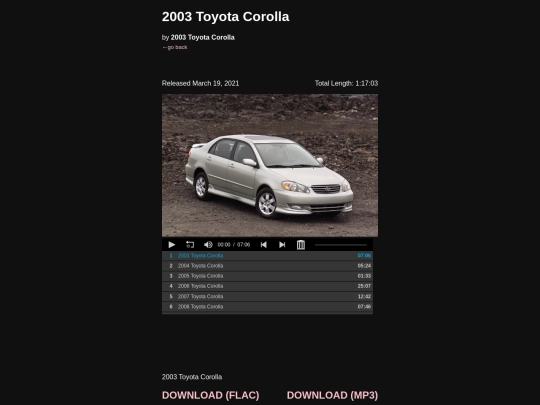Select track 3 "2005 Toyota Corolla"

[x=267, y=276]
